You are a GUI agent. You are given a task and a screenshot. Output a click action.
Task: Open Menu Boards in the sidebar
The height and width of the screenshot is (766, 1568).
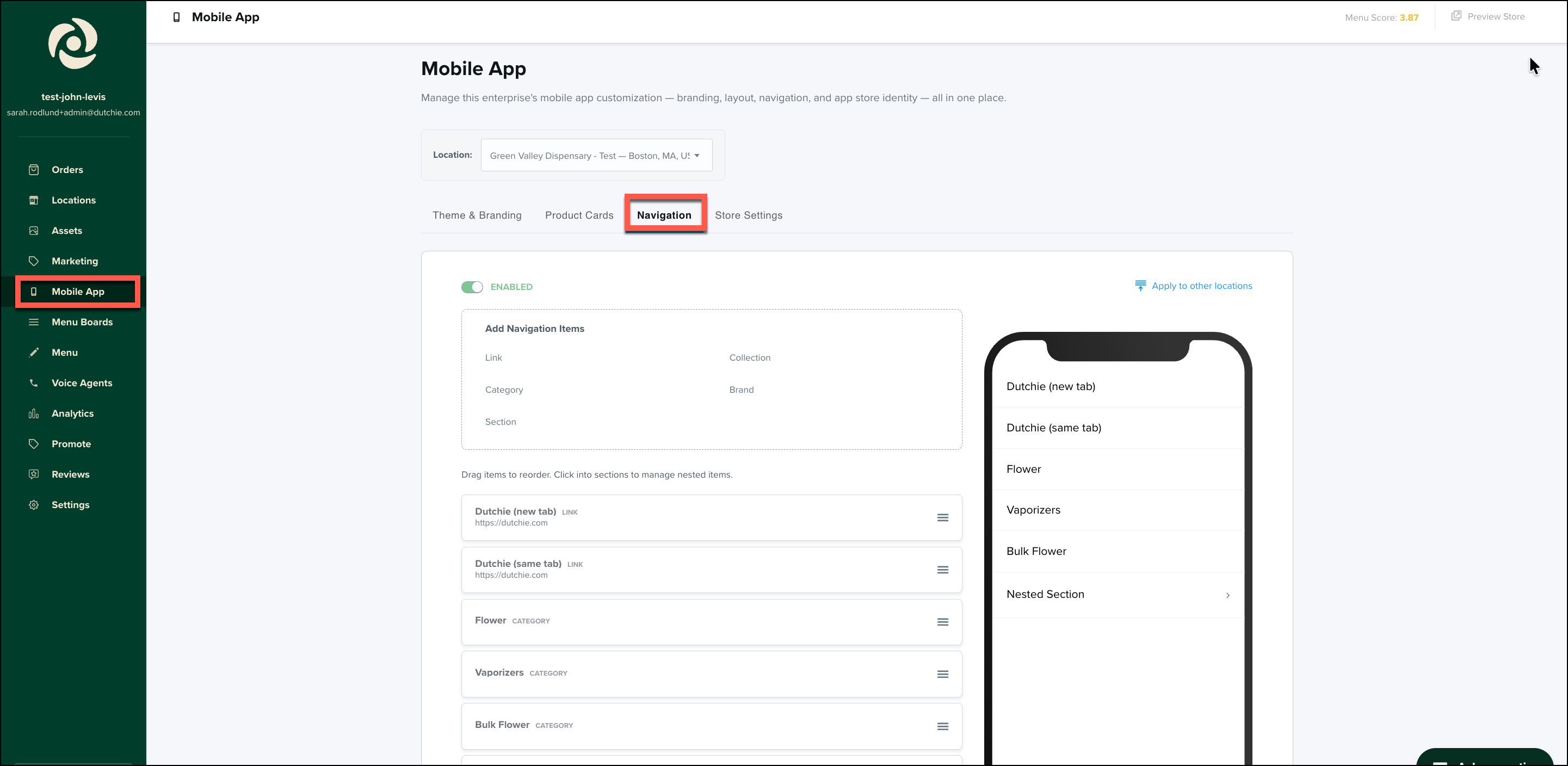pos(82,322)
